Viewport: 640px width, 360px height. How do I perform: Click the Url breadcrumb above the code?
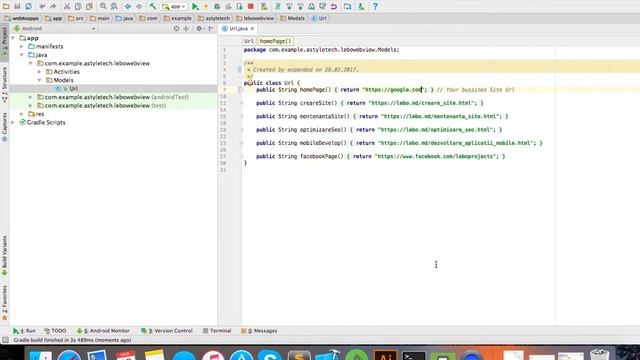pos(249,41)
